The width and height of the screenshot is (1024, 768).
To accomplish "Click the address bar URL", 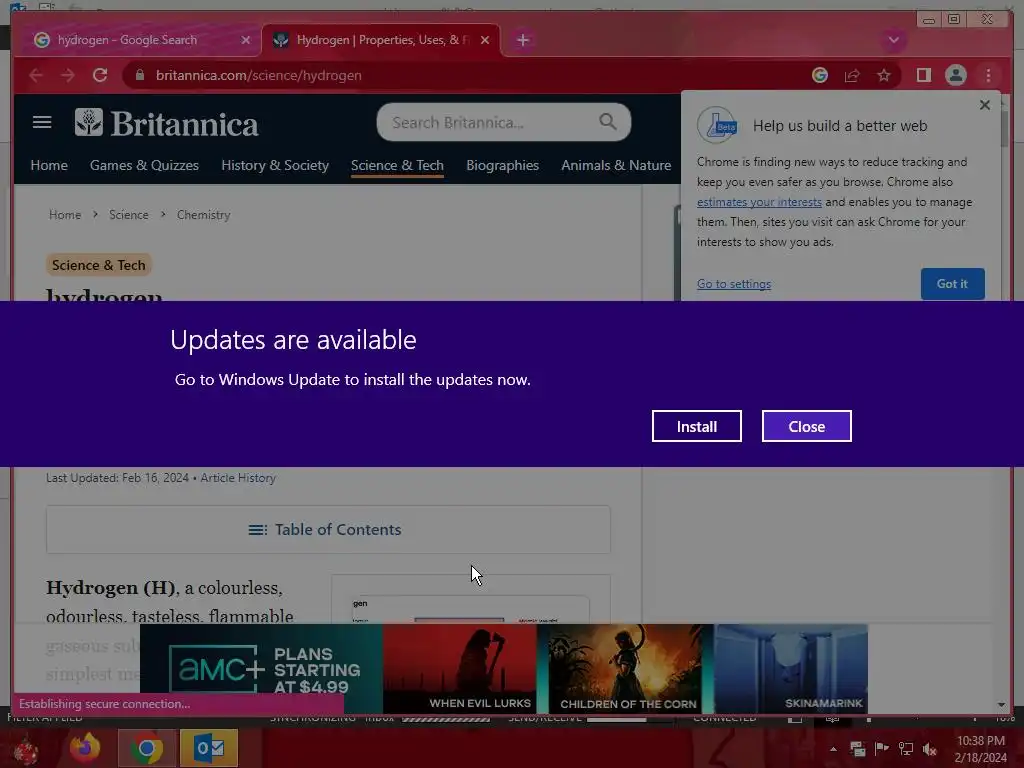I will tap(259, 75).
